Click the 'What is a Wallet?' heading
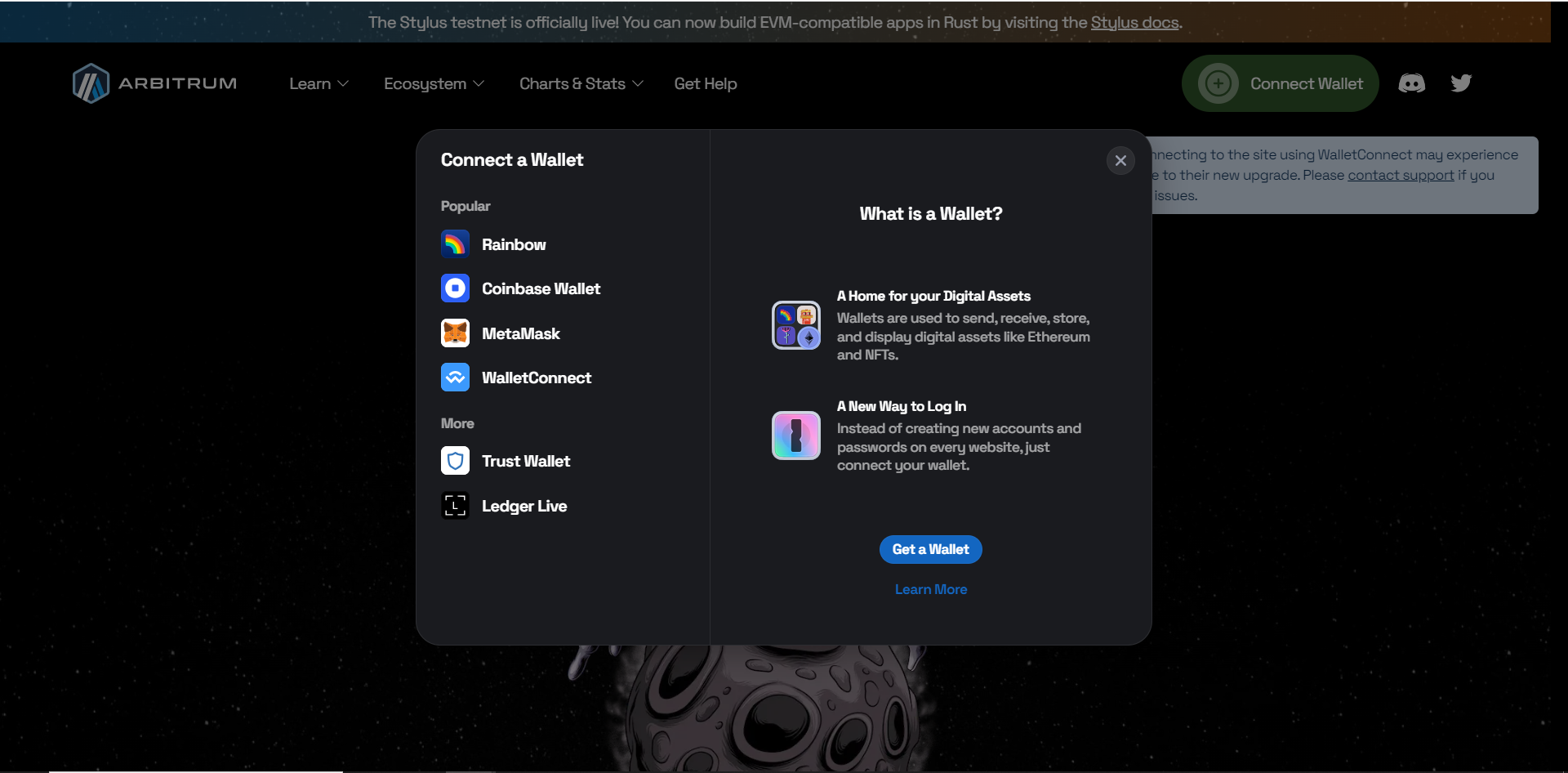Screen dimensions: 1568x773 click(x=930, y=214)
